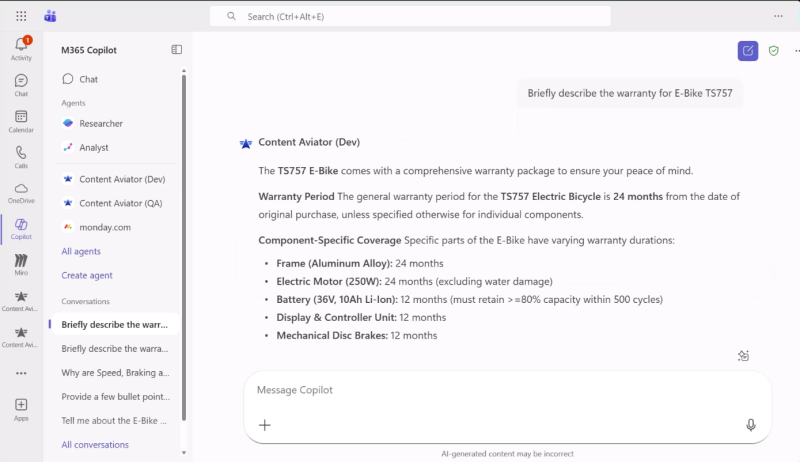Open conversation 'Briefly describe the warra...'

114,349
